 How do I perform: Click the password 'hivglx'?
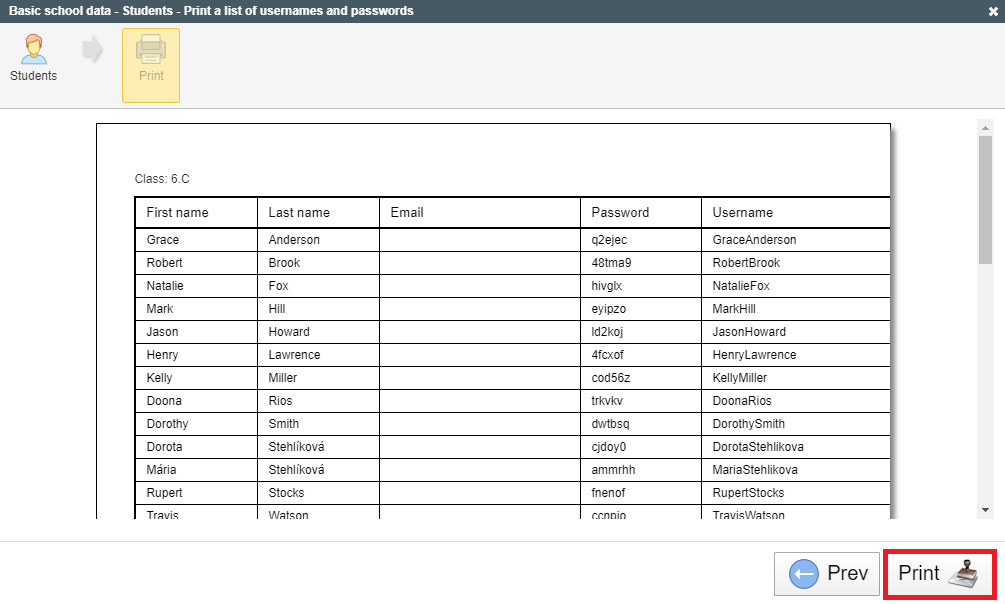607,286
